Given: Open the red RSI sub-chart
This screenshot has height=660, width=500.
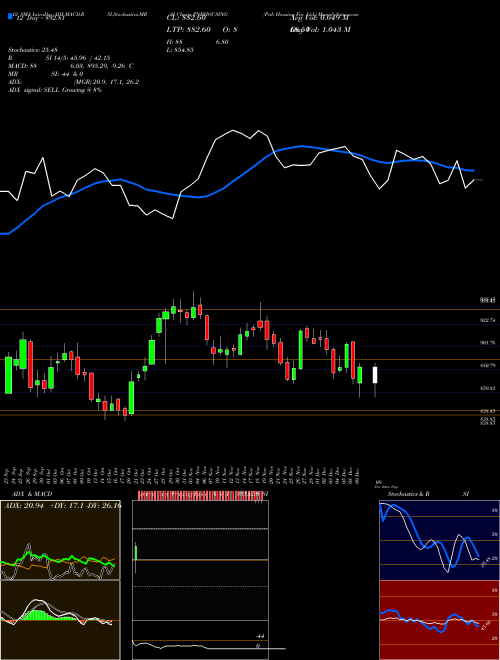Looking at the screenshot, I should coord(439,620).
